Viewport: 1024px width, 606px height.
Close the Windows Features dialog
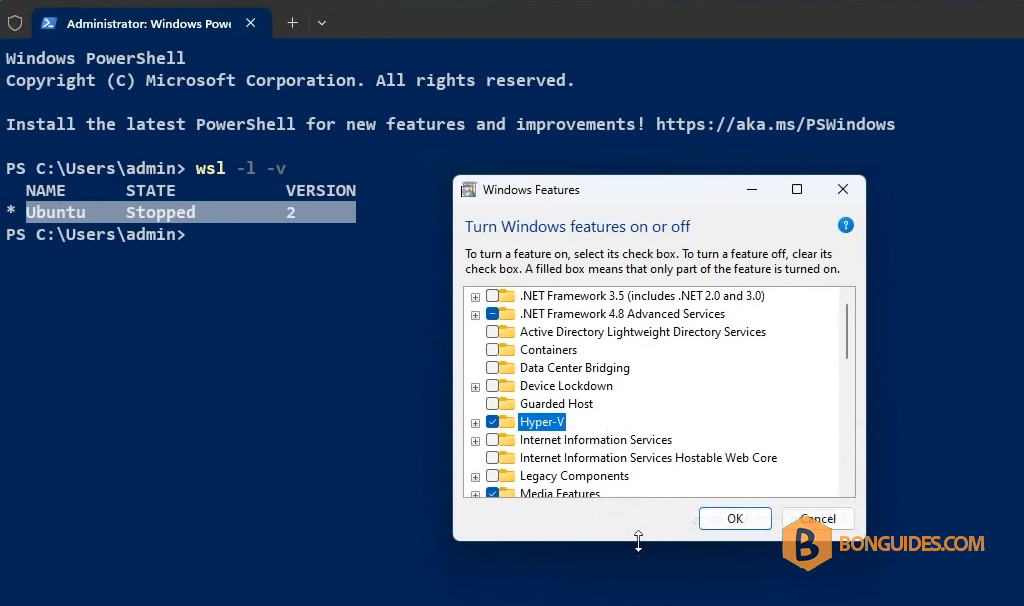pyautogui.click(x=843, y=189)
